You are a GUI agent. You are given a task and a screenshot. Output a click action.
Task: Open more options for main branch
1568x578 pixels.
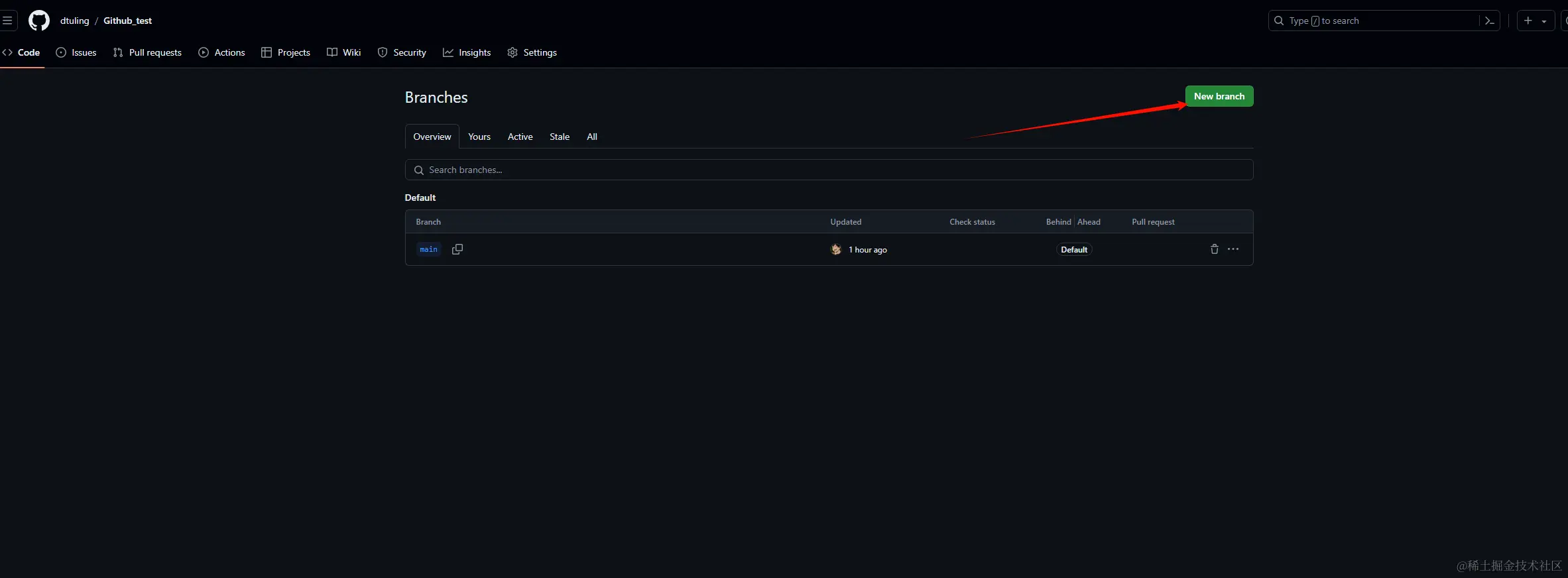(x=1233, y=249)
